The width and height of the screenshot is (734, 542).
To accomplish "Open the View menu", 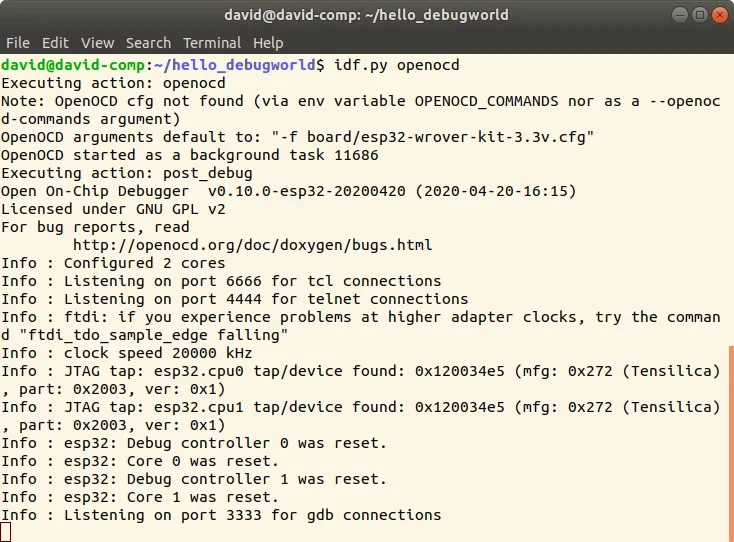I will coord(98,43).
